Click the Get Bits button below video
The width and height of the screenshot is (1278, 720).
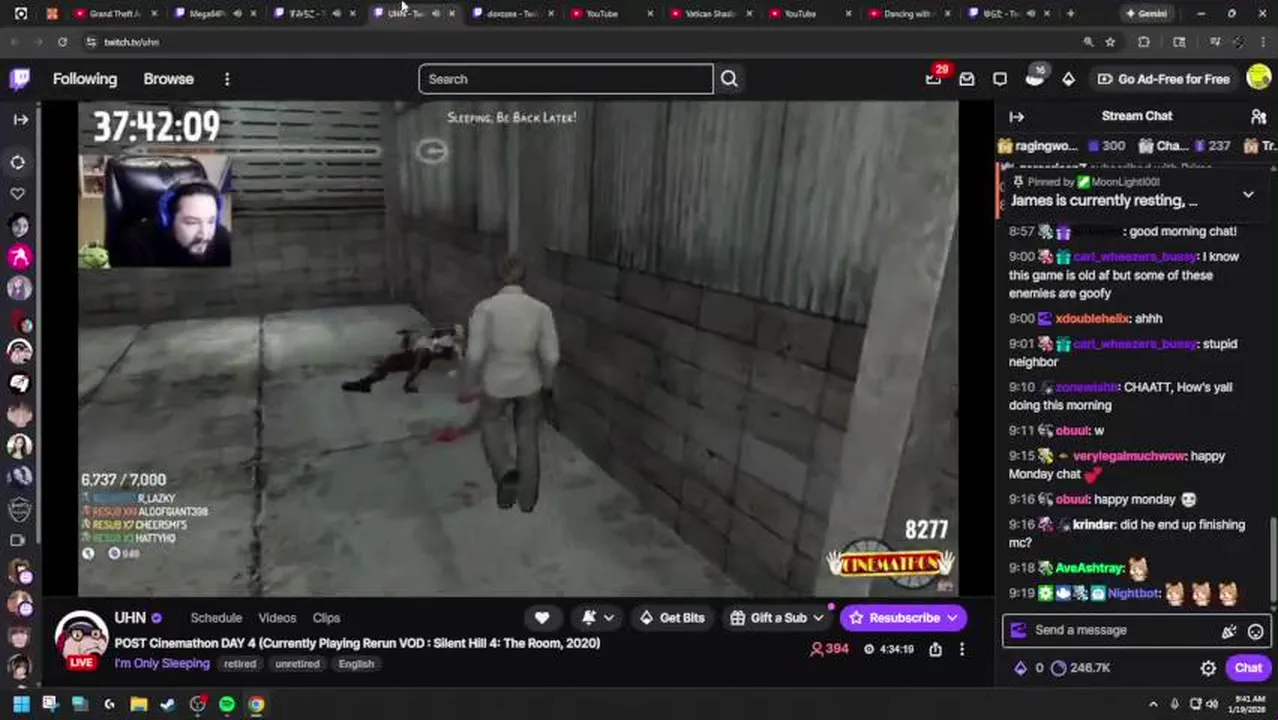[671, 618]
